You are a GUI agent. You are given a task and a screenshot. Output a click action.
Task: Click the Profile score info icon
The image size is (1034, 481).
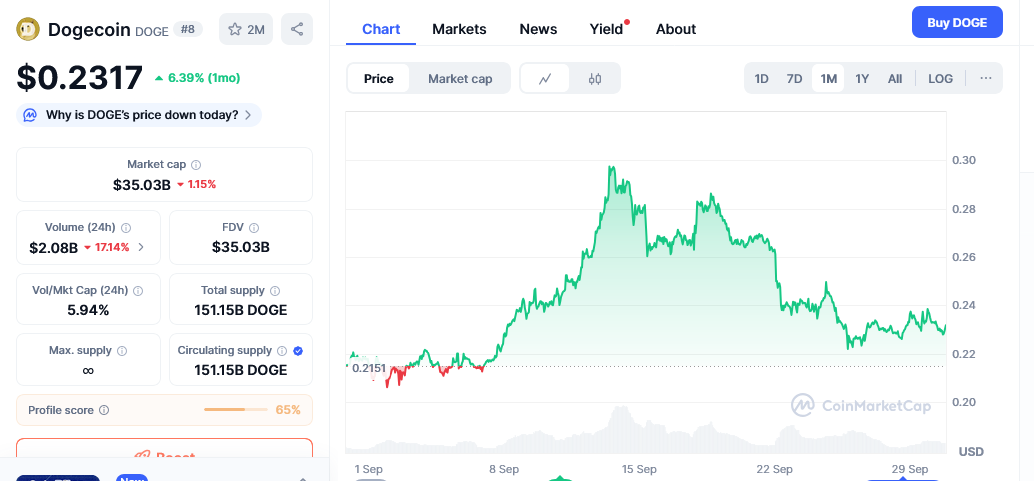point(104,410)
